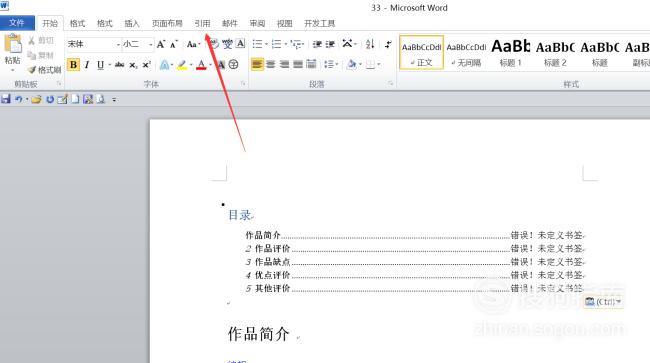Click the Cut (剪切) scissors button
The height and width of the screenshot is (363, 650).
(41, 41)
